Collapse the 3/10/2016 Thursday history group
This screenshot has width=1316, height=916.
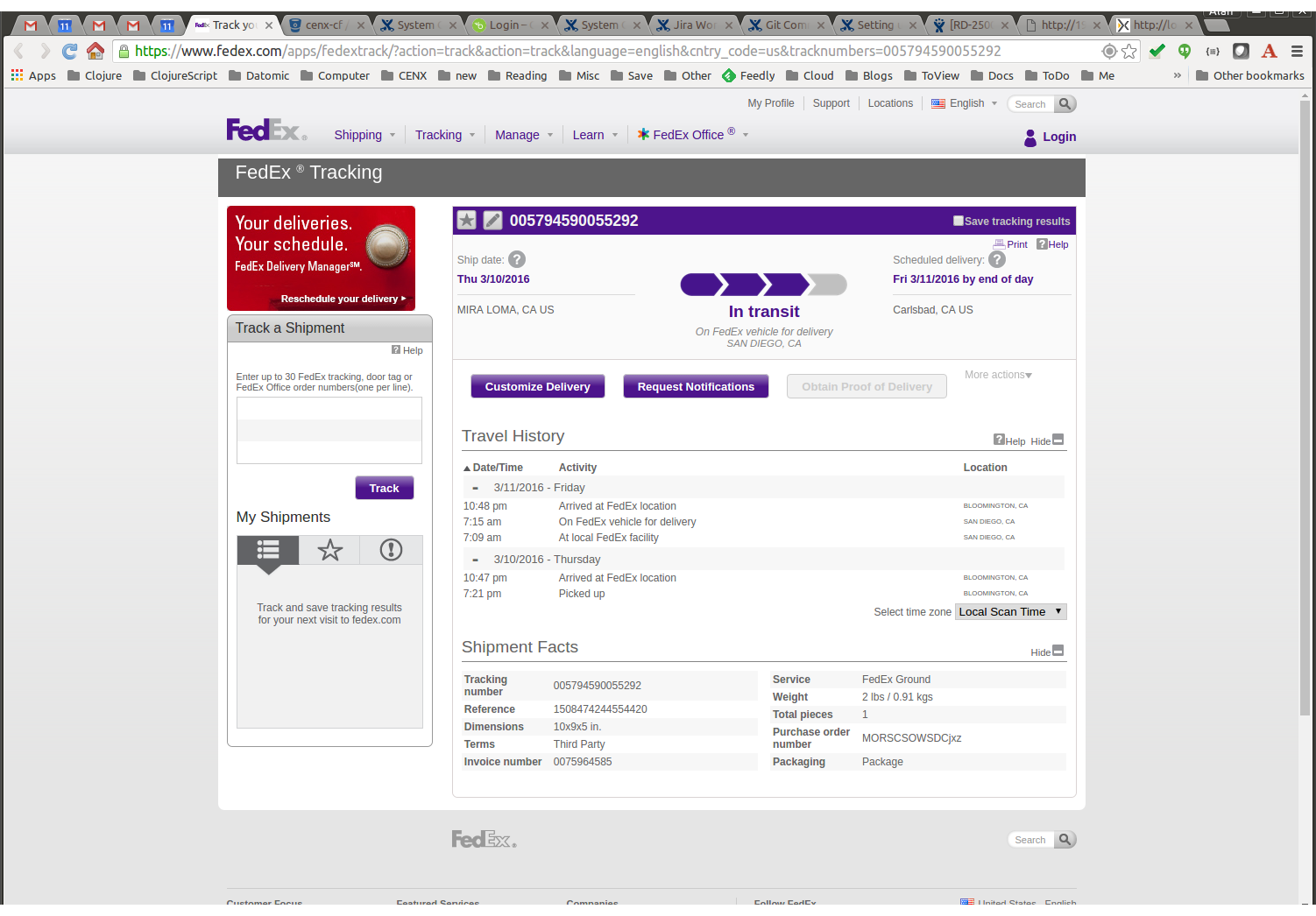[476, 560]
